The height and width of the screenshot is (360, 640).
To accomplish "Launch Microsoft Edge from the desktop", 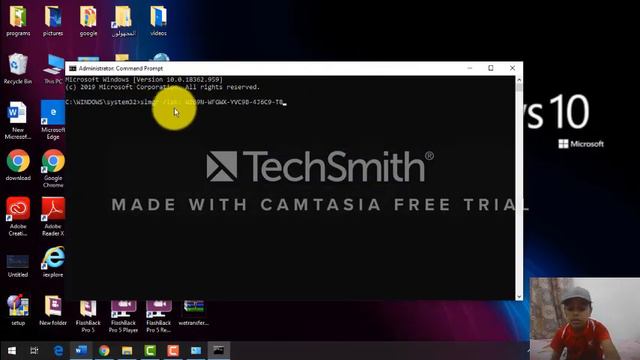I will [x=53, y=120].
